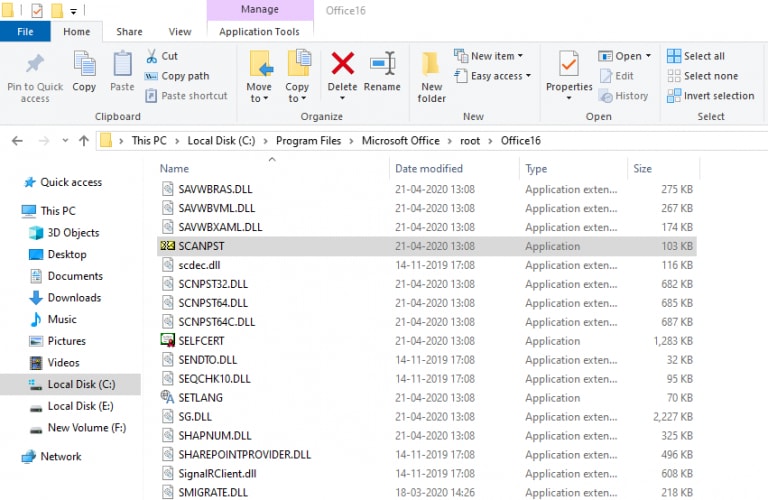Go up one folder level arrow
Image resolution: width=768 pixels, height=500 pixels.
coord(84,141)
